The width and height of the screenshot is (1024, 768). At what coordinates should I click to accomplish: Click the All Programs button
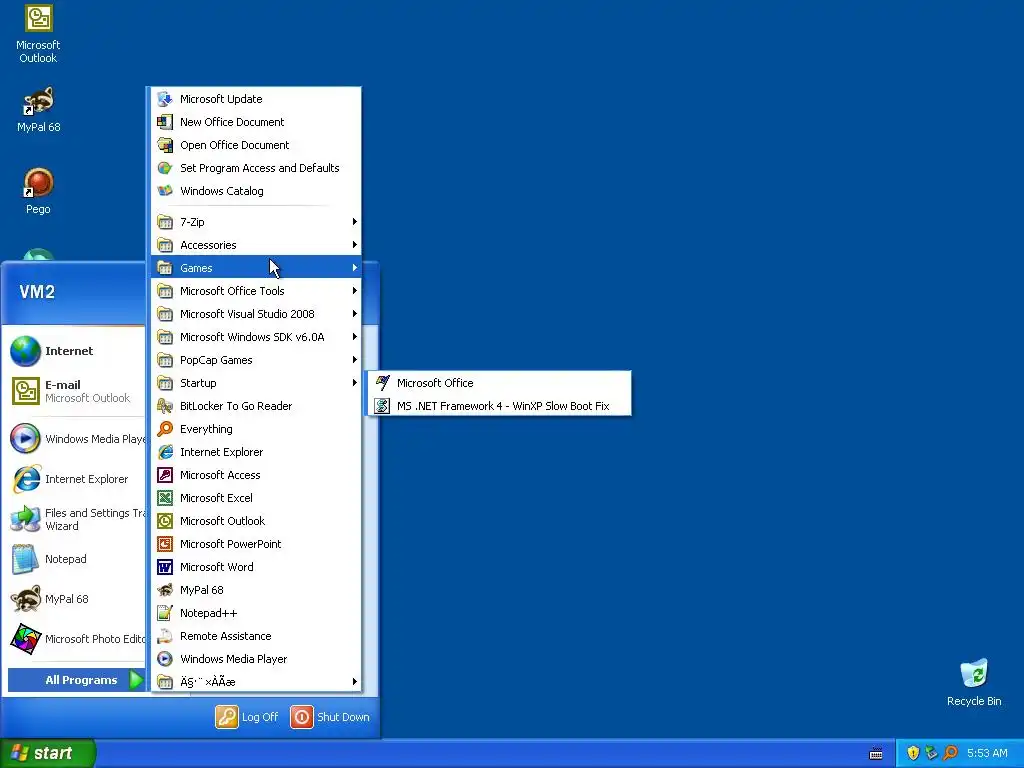tap(76, 680)
